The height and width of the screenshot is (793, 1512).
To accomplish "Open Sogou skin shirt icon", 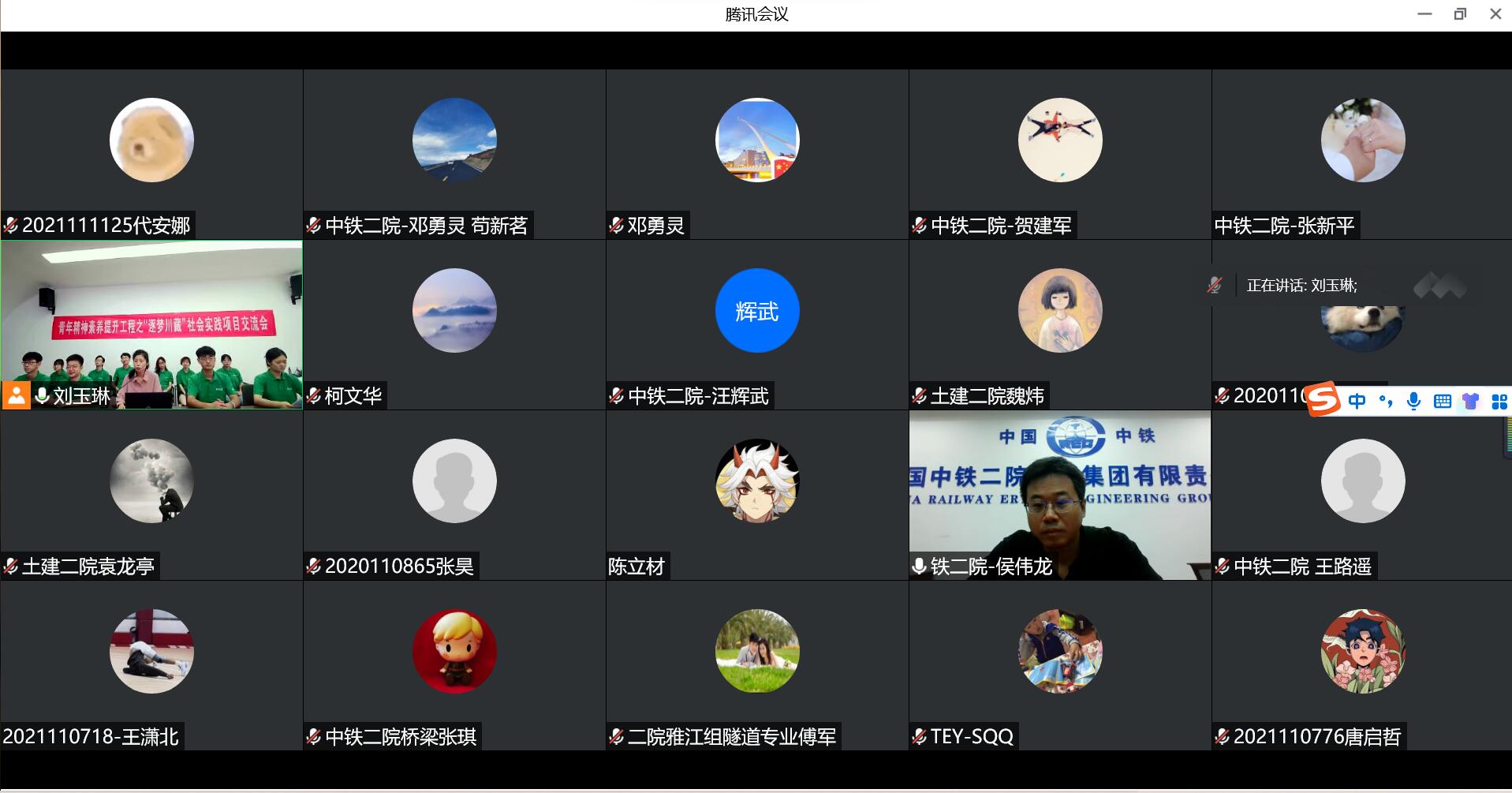I will [1470, 401].
